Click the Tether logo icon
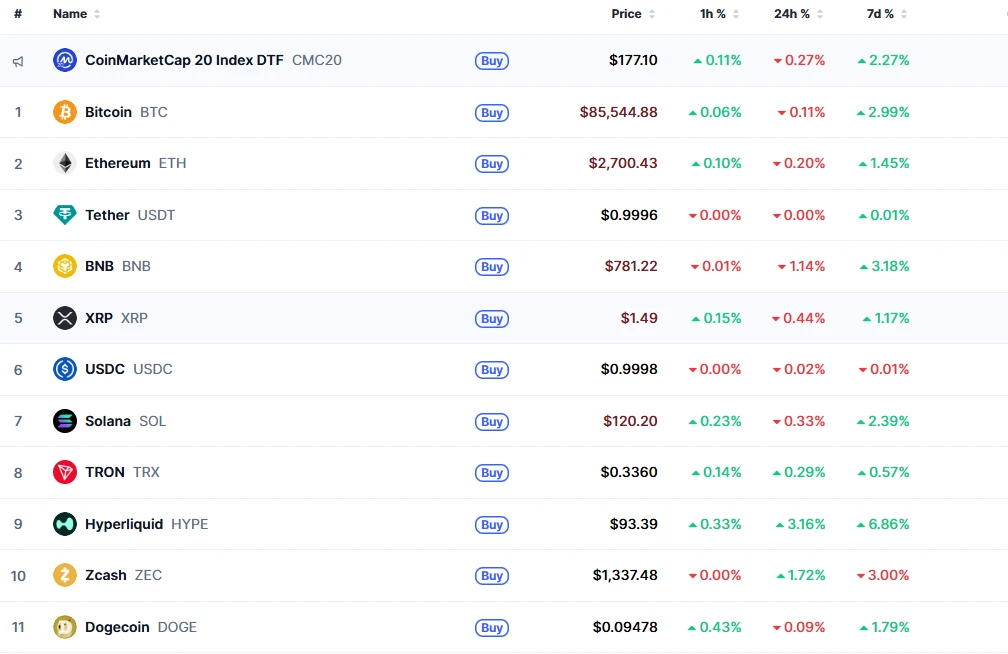1008x654 pixels. pos(65,215)
